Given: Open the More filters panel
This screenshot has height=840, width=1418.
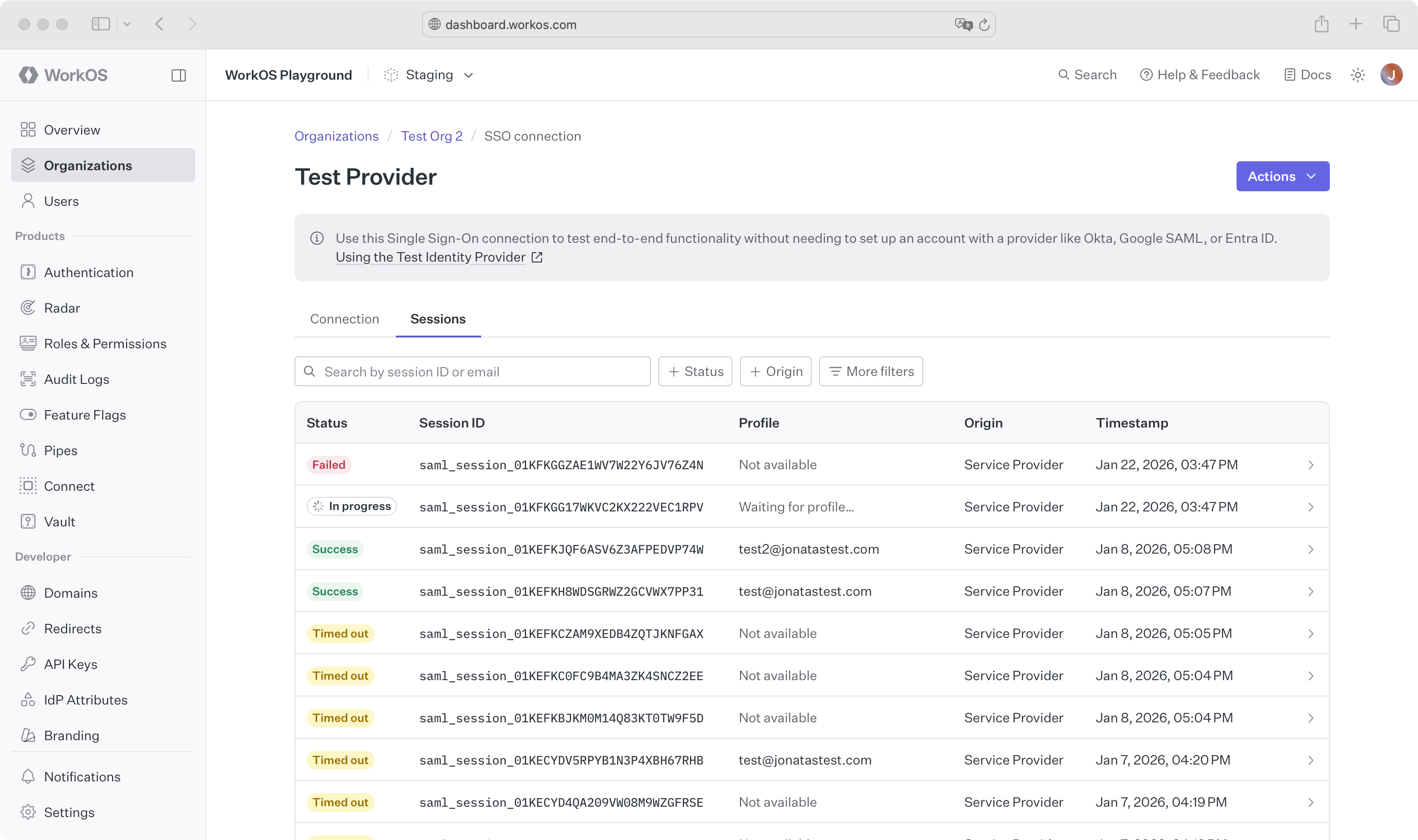Looking at the screenshot, I should tap(870, 371).
